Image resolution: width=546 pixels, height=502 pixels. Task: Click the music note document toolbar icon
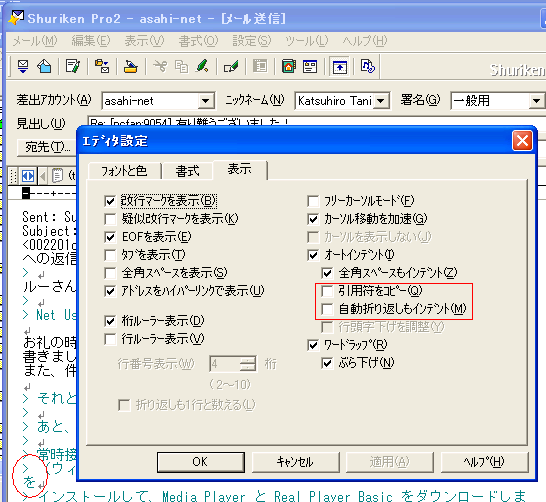[368, 66]
